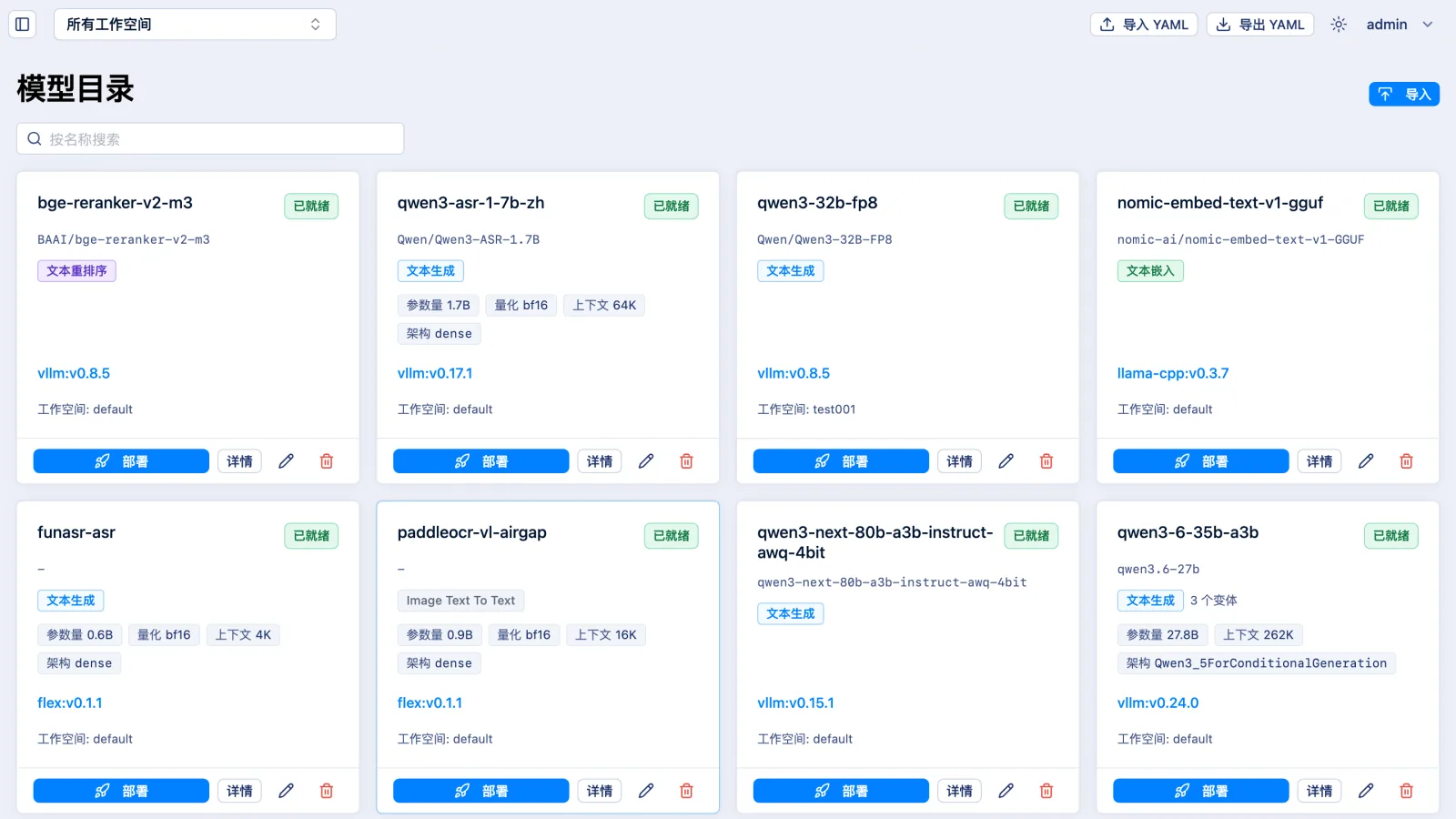This screenshot has width=1456, height=819.
Task: Open the vllm:v0.8.5 link on bge-reranker-v2-m3
Action: coord(74,373)
